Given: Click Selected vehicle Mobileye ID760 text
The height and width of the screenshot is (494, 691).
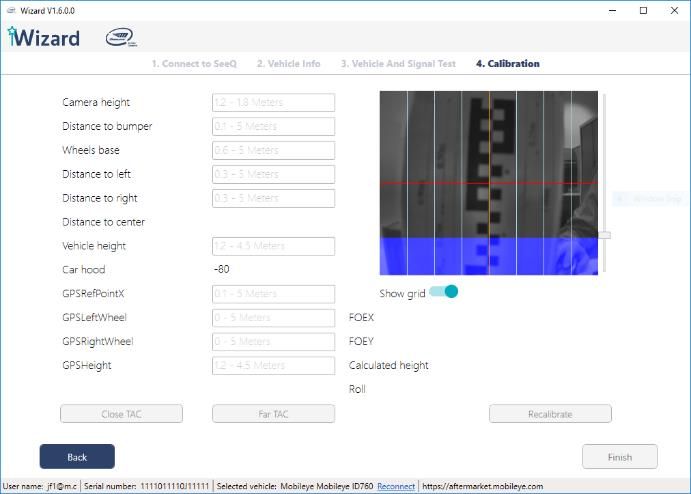Looking at the screenshot, I should (x=295, y=487).
